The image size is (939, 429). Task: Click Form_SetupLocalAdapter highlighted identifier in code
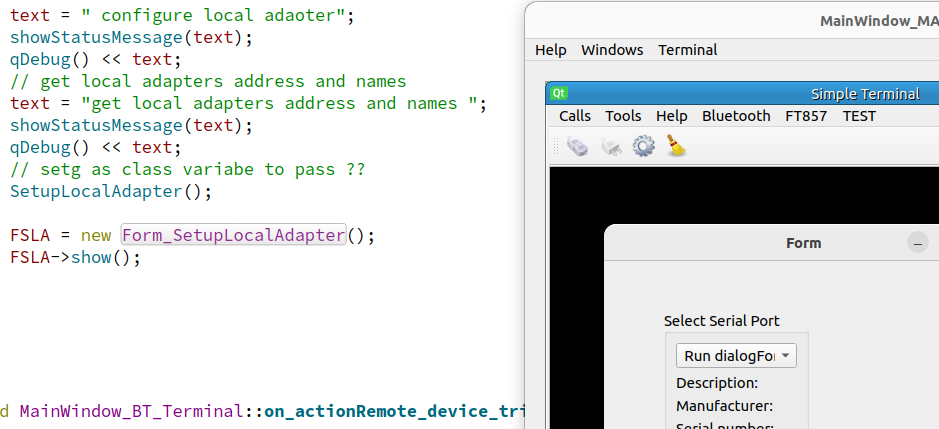click(x=234, y=235)
